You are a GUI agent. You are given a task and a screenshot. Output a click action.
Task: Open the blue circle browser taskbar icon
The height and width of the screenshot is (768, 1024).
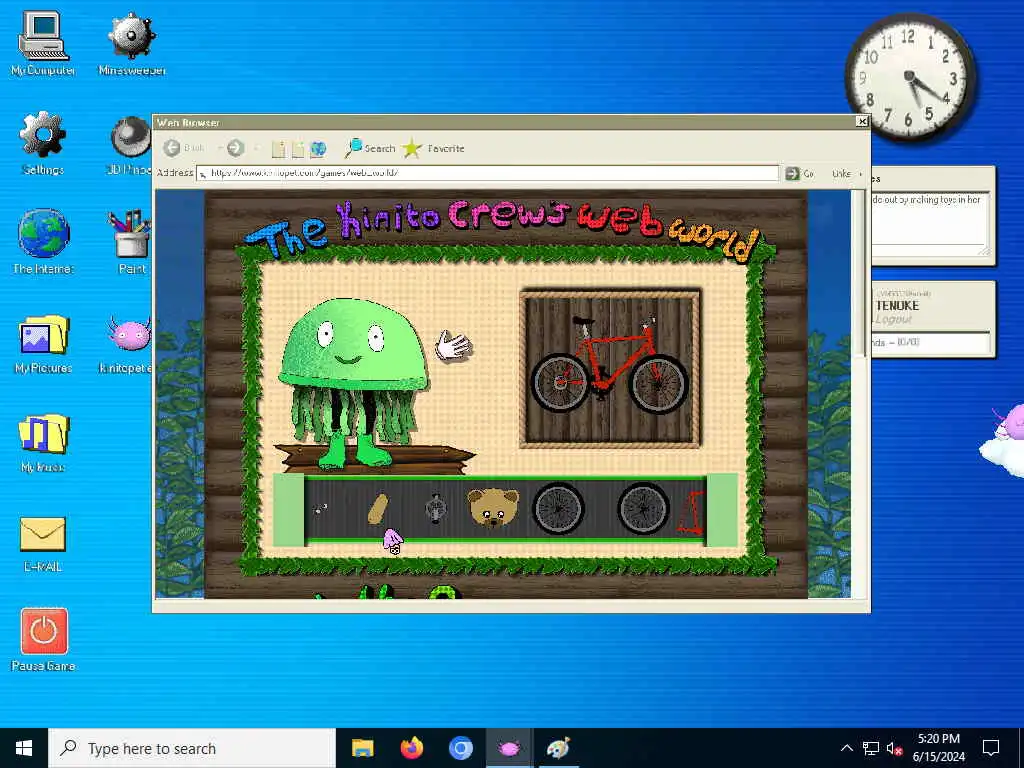[460, 748]
